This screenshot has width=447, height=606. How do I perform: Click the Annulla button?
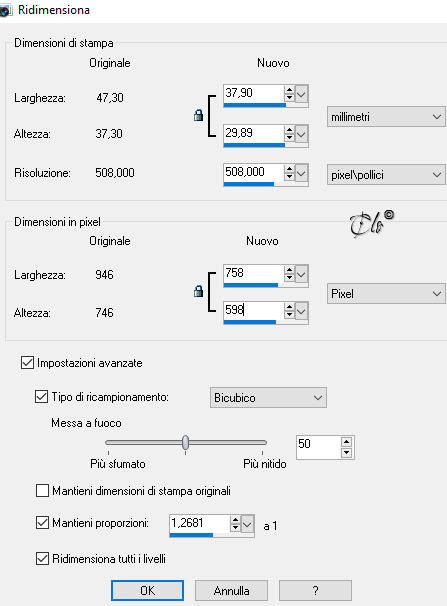(x=231, y=591)
